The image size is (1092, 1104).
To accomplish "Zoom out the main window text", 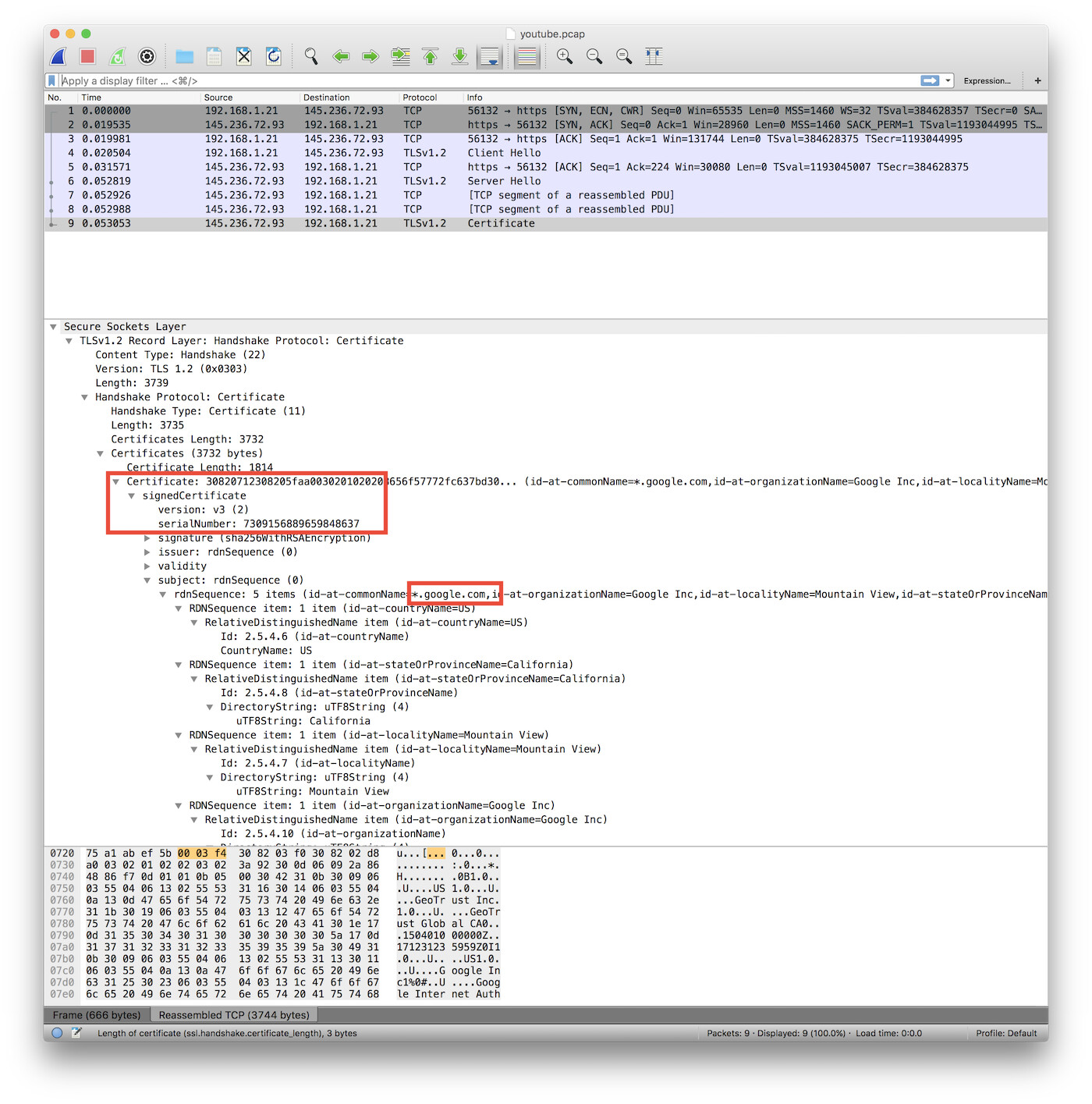I will 594,56.
